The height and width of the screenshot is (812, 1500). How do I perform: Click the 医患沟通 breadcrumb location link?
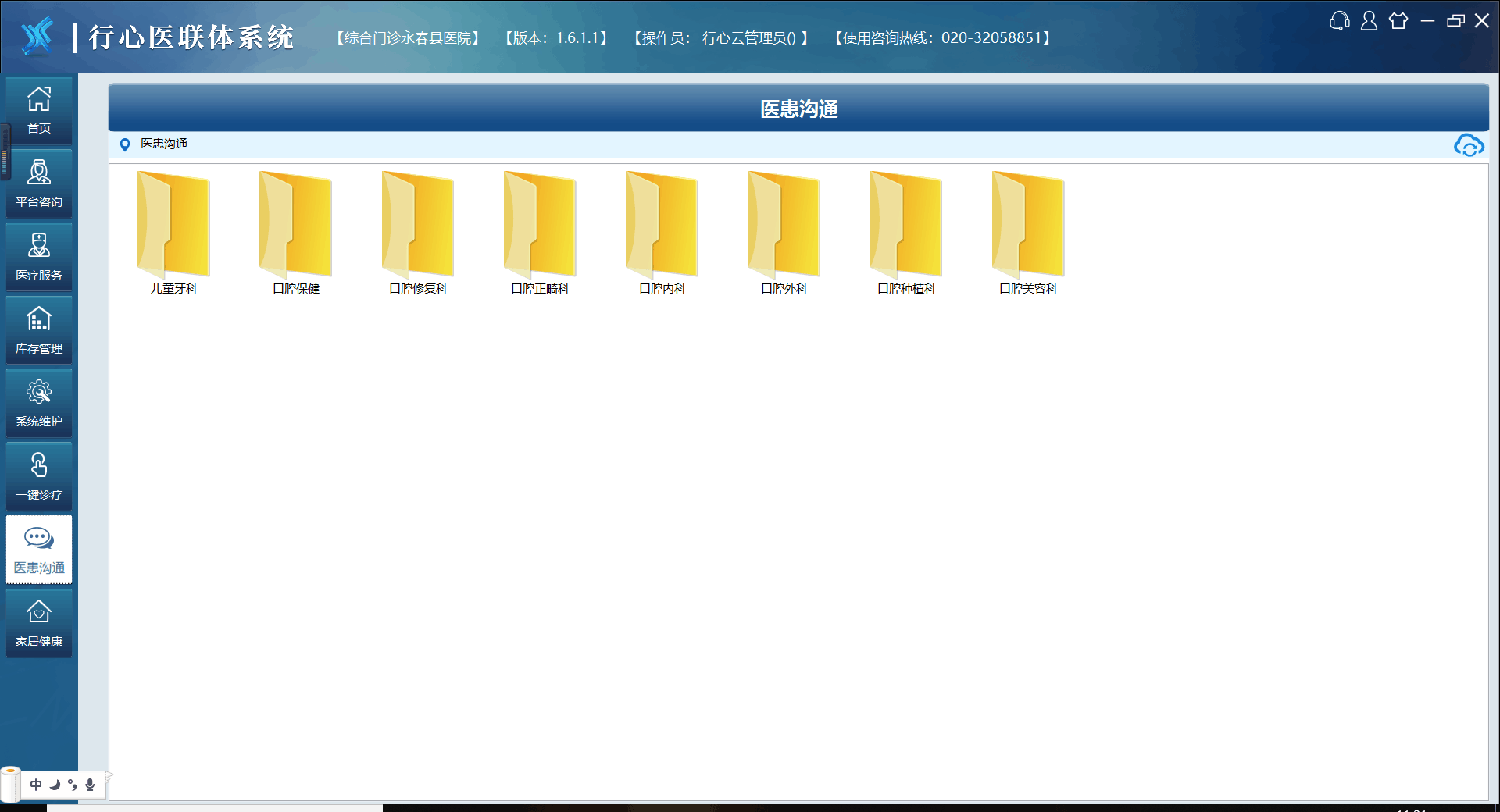(x=164, y=144)
